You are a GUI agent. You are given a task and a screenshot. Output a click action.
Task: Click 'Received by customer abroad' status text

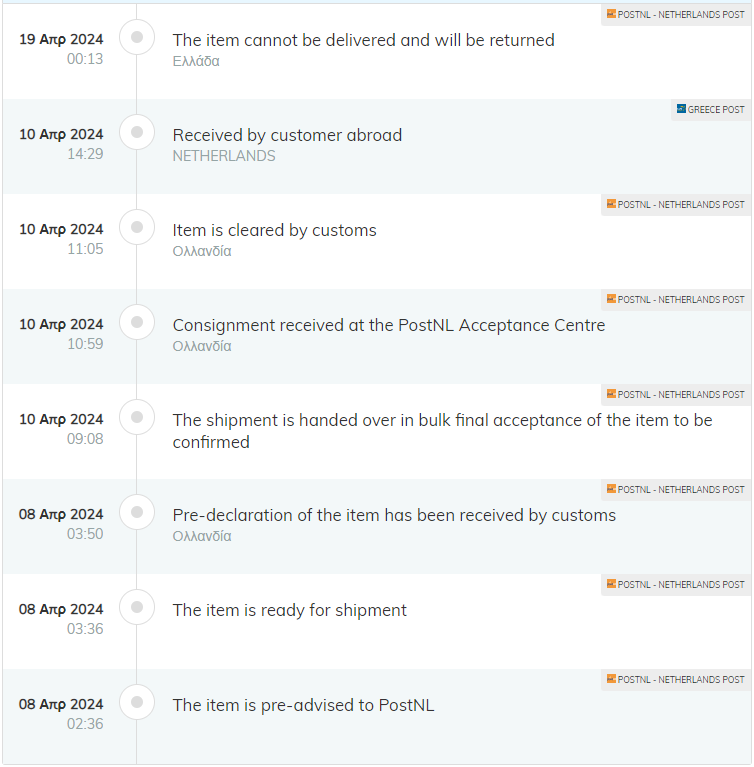287,135
